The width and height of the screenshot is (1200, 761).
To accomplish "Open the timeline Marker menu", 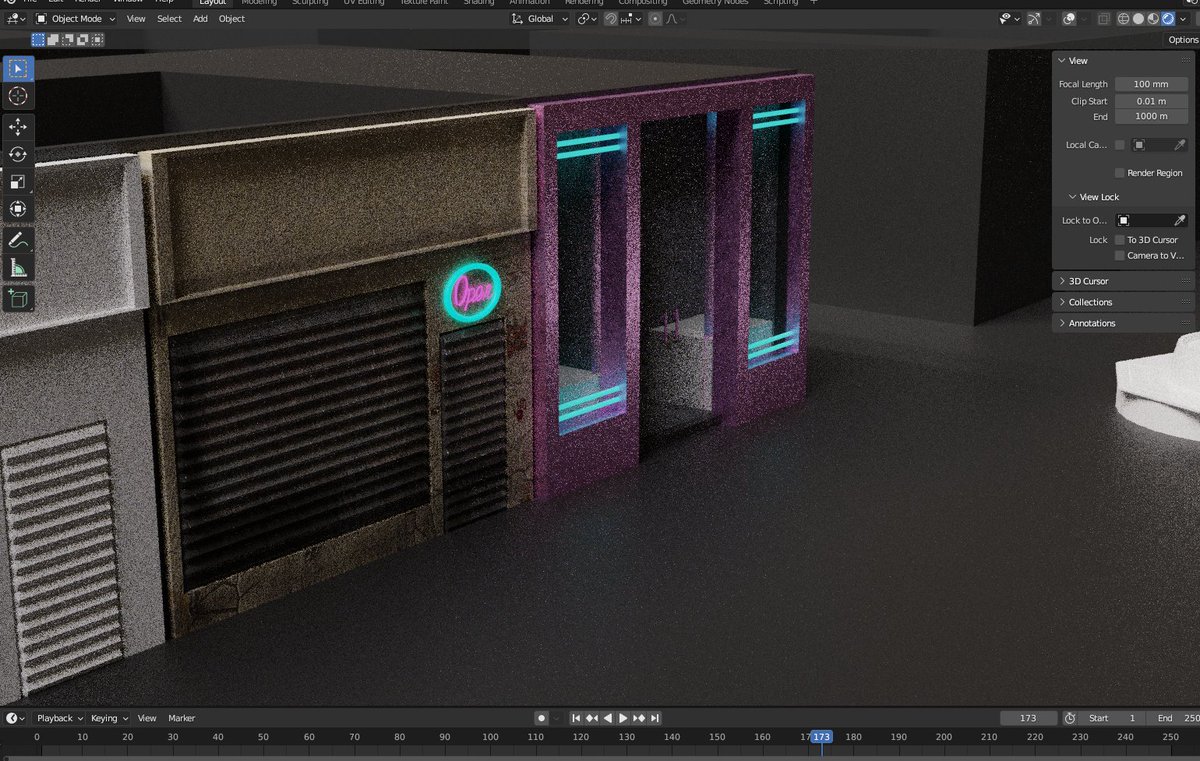I will tap(181, 718).
